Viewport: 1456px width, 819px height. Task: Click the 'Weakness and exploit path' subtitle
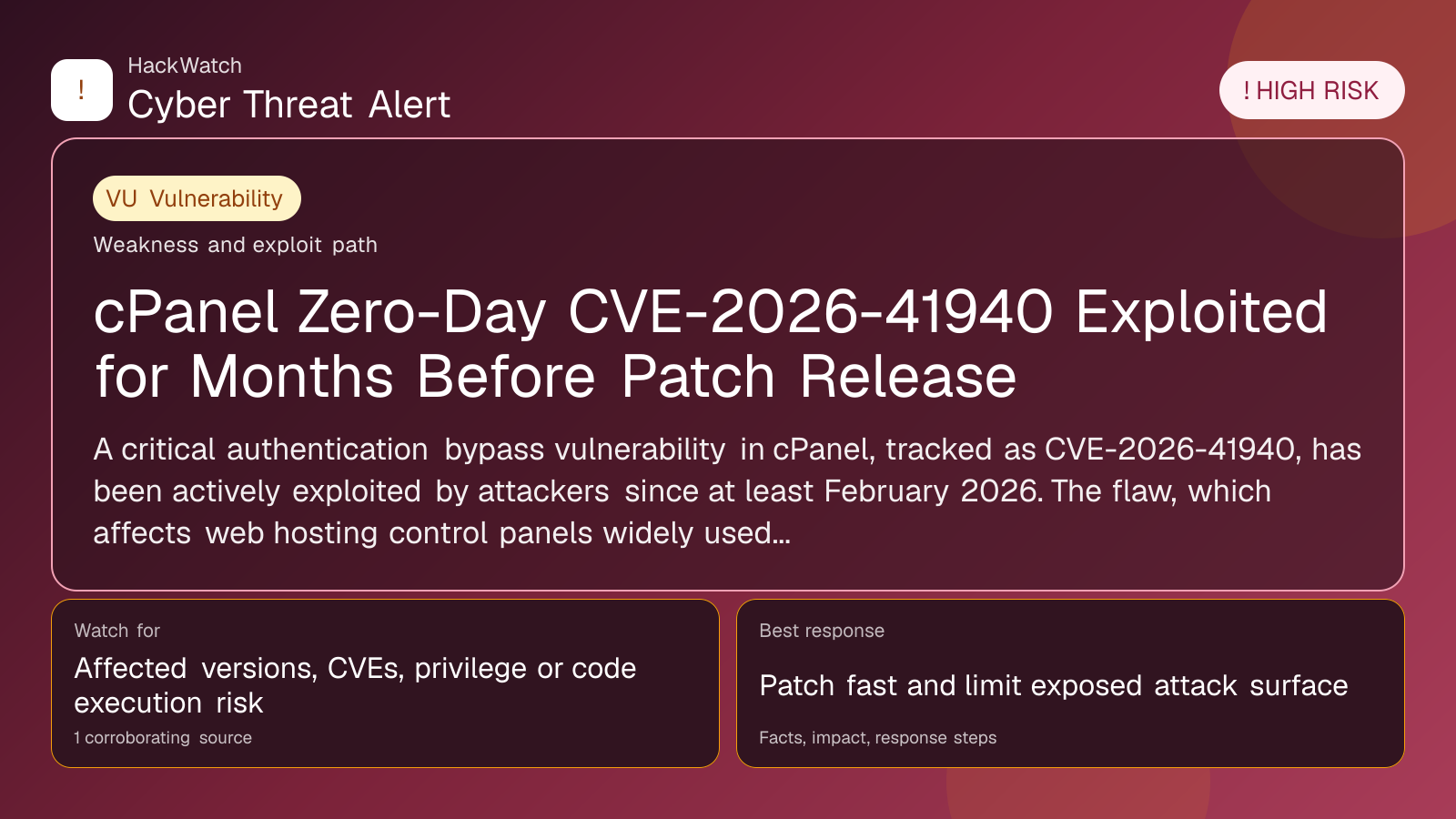tap(235, 245)
